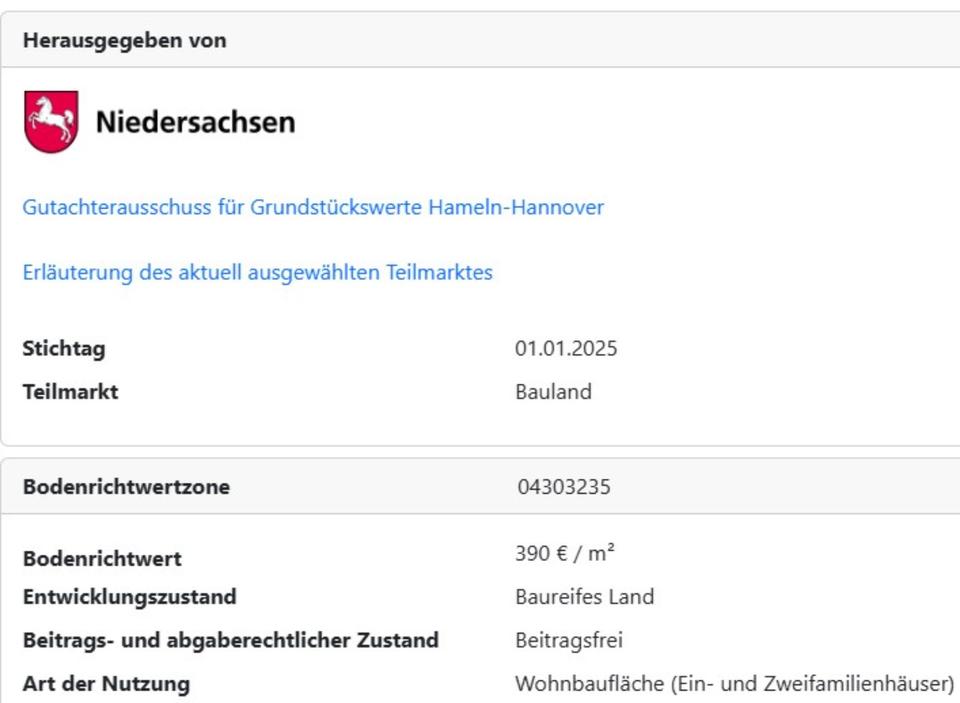Click the Art der Nutzung label
The width and height of the screenshot is (960, 703).
(106, 684)
